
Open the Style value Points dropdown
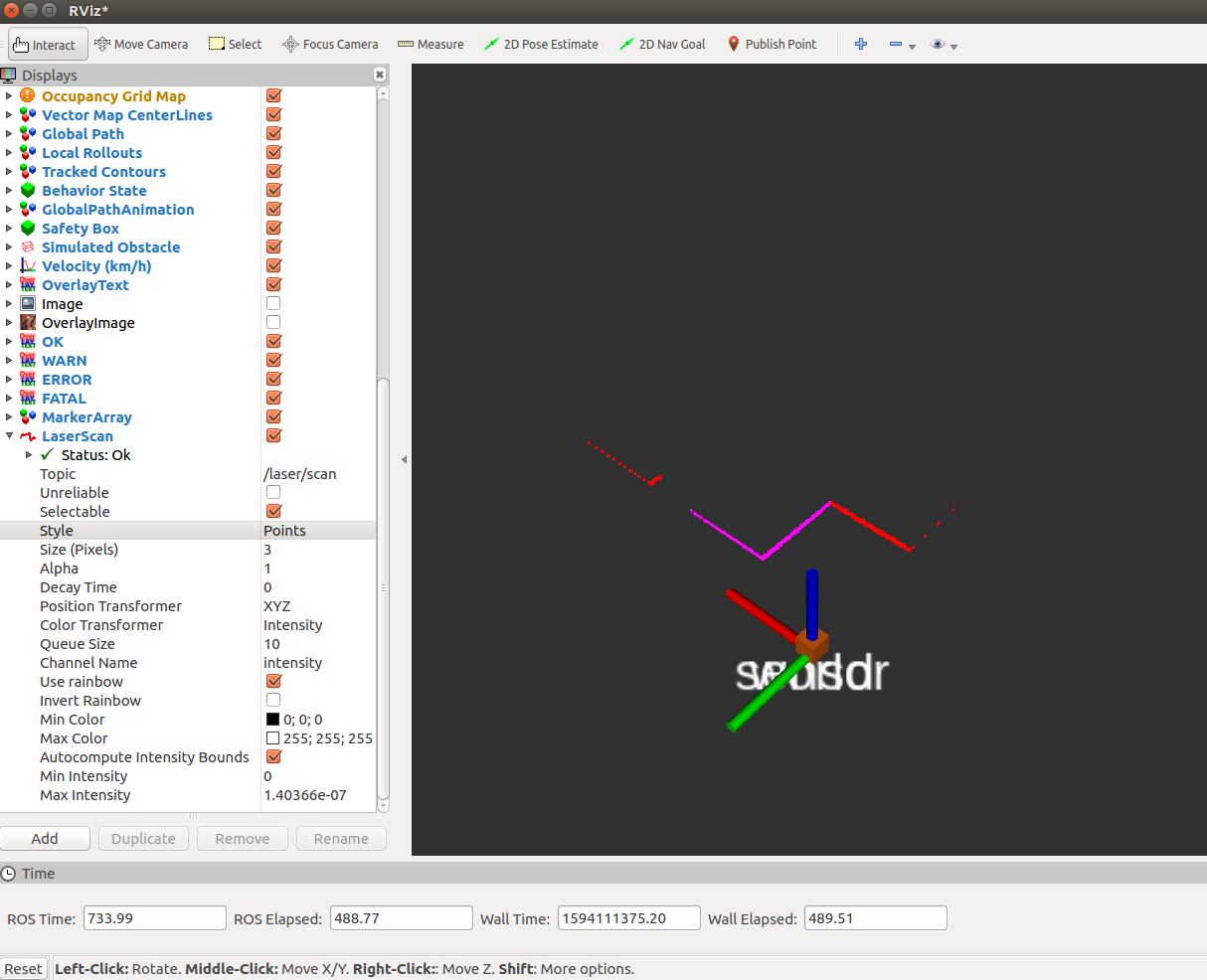[x=318, y=531]
